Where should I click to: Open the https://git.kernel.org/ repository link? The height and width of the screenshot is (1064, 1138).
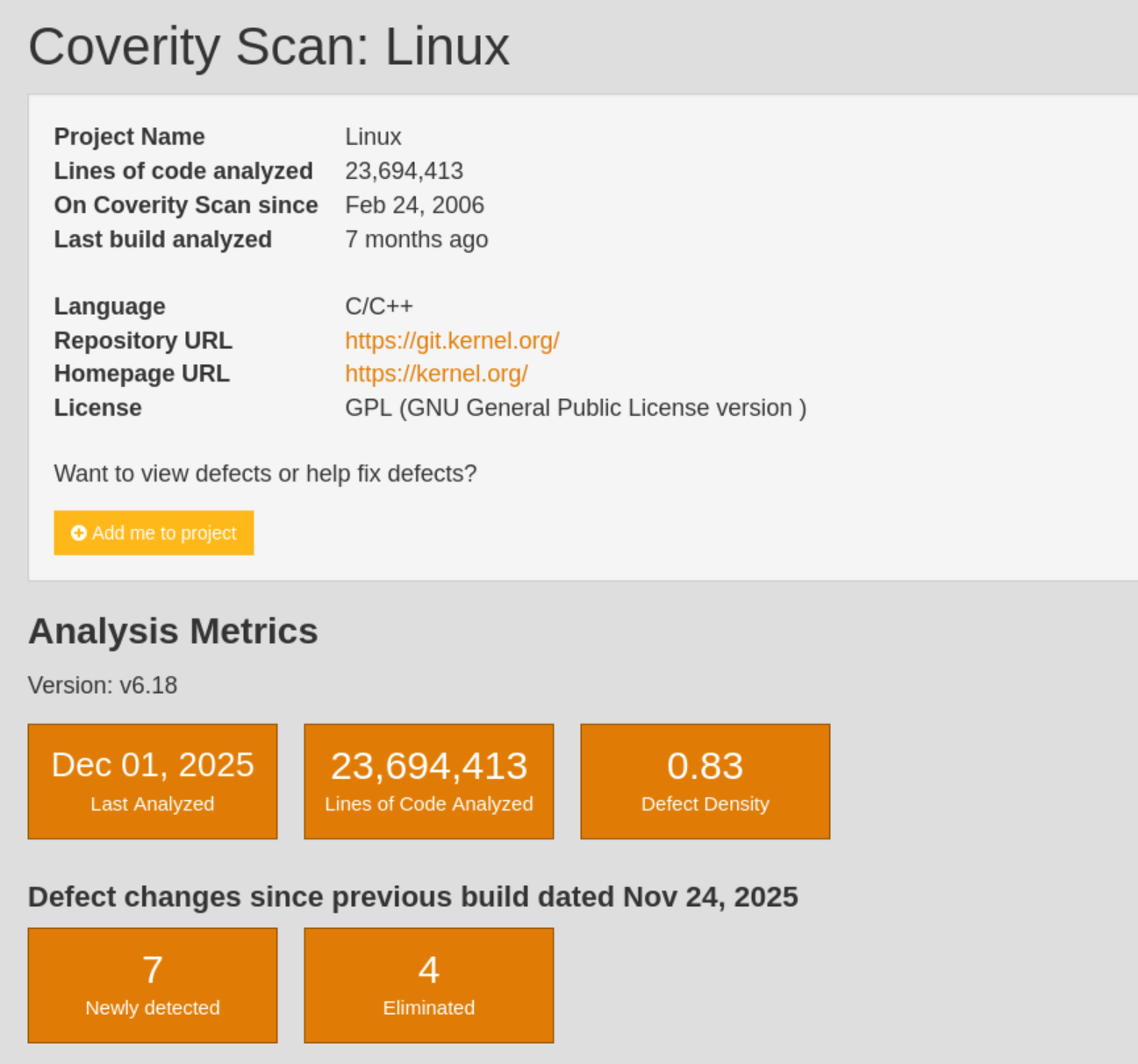point(452,340)
